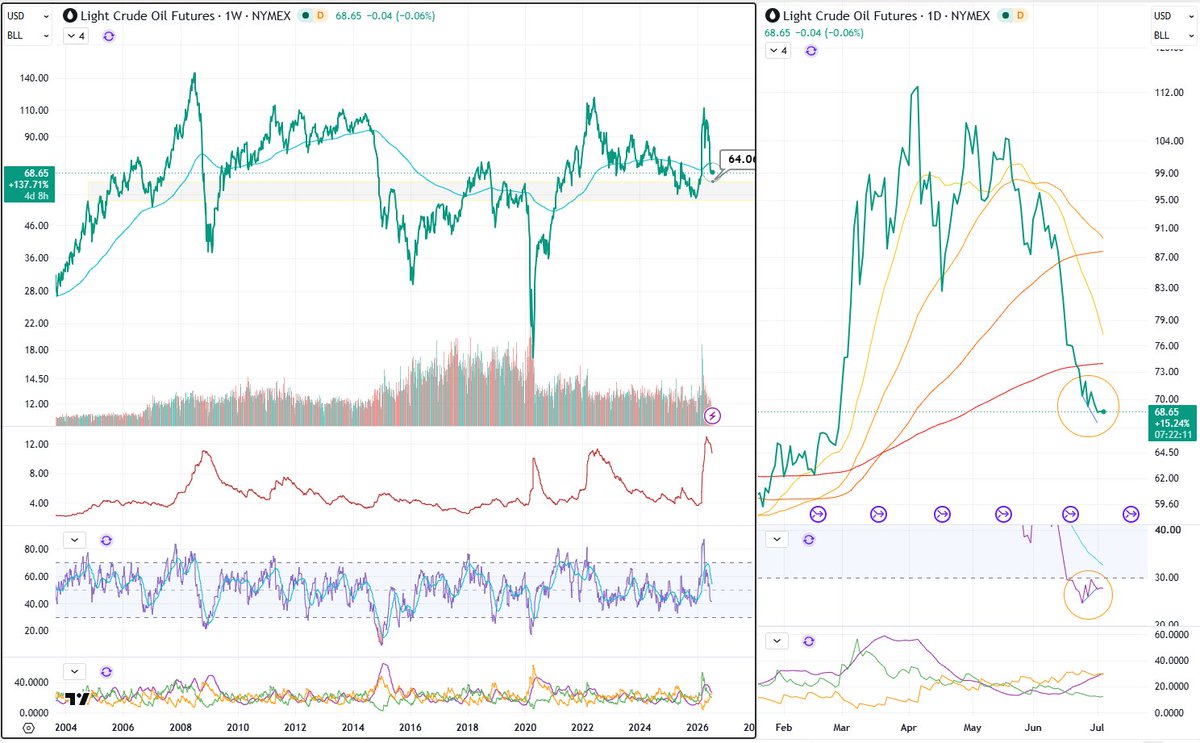Click the 12.00 label on weekly ATR pane scale
Screen dimensions: 1200x743
tap(37, 444)
